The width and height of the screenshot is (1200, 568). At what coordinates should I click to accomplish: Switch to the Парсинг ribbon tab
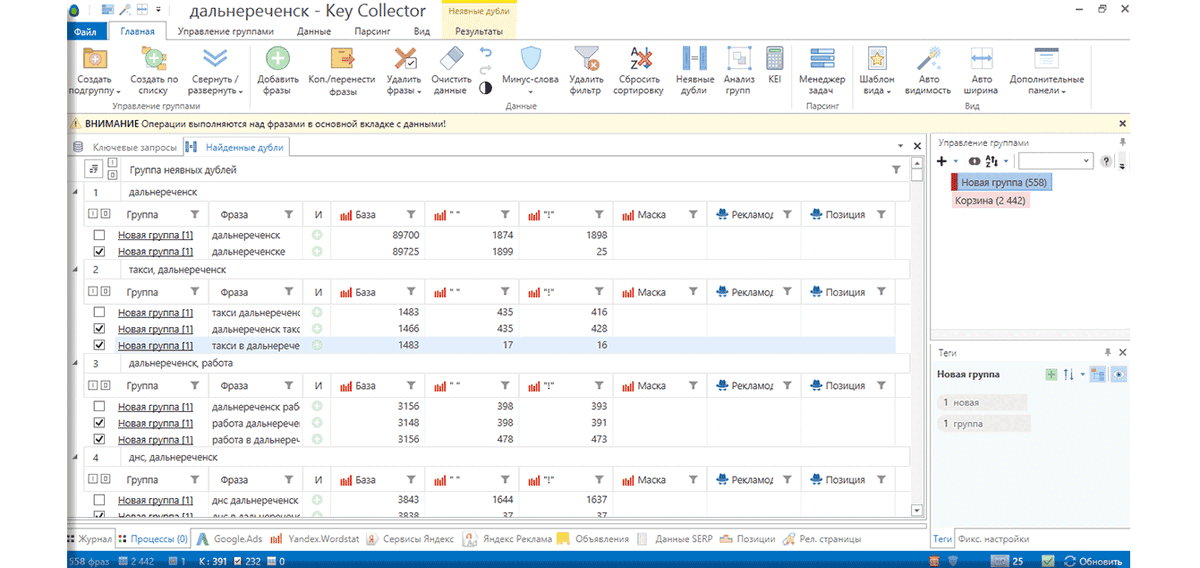point(372,31)
